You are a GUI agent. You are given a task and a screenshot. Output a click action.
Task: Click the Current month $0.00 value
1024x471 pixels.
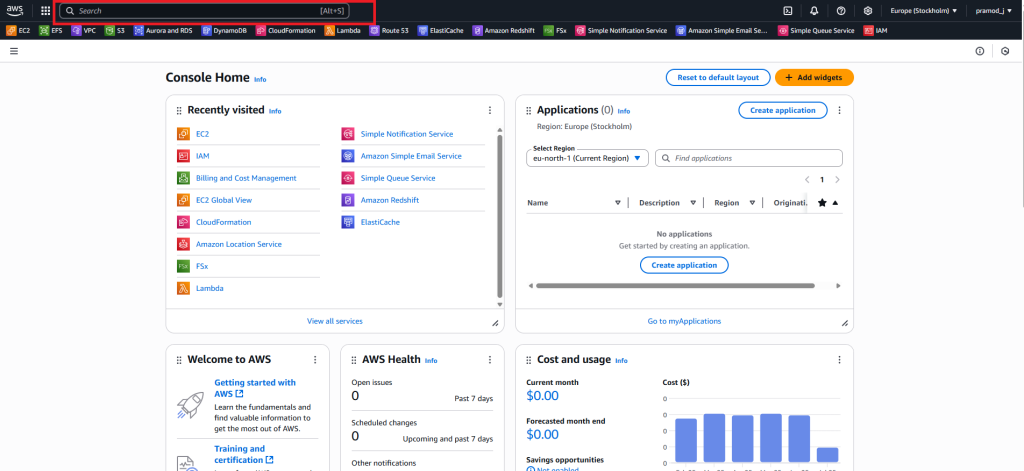coord(542,396)
